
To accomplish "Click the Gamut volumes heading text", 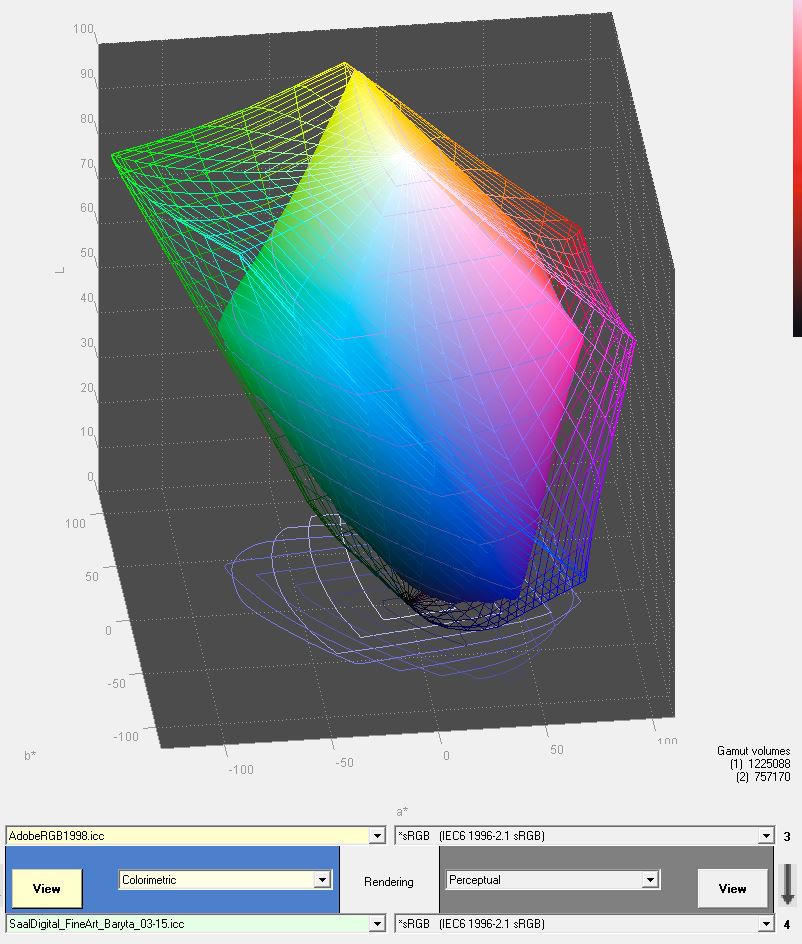I will coord(753,751).
